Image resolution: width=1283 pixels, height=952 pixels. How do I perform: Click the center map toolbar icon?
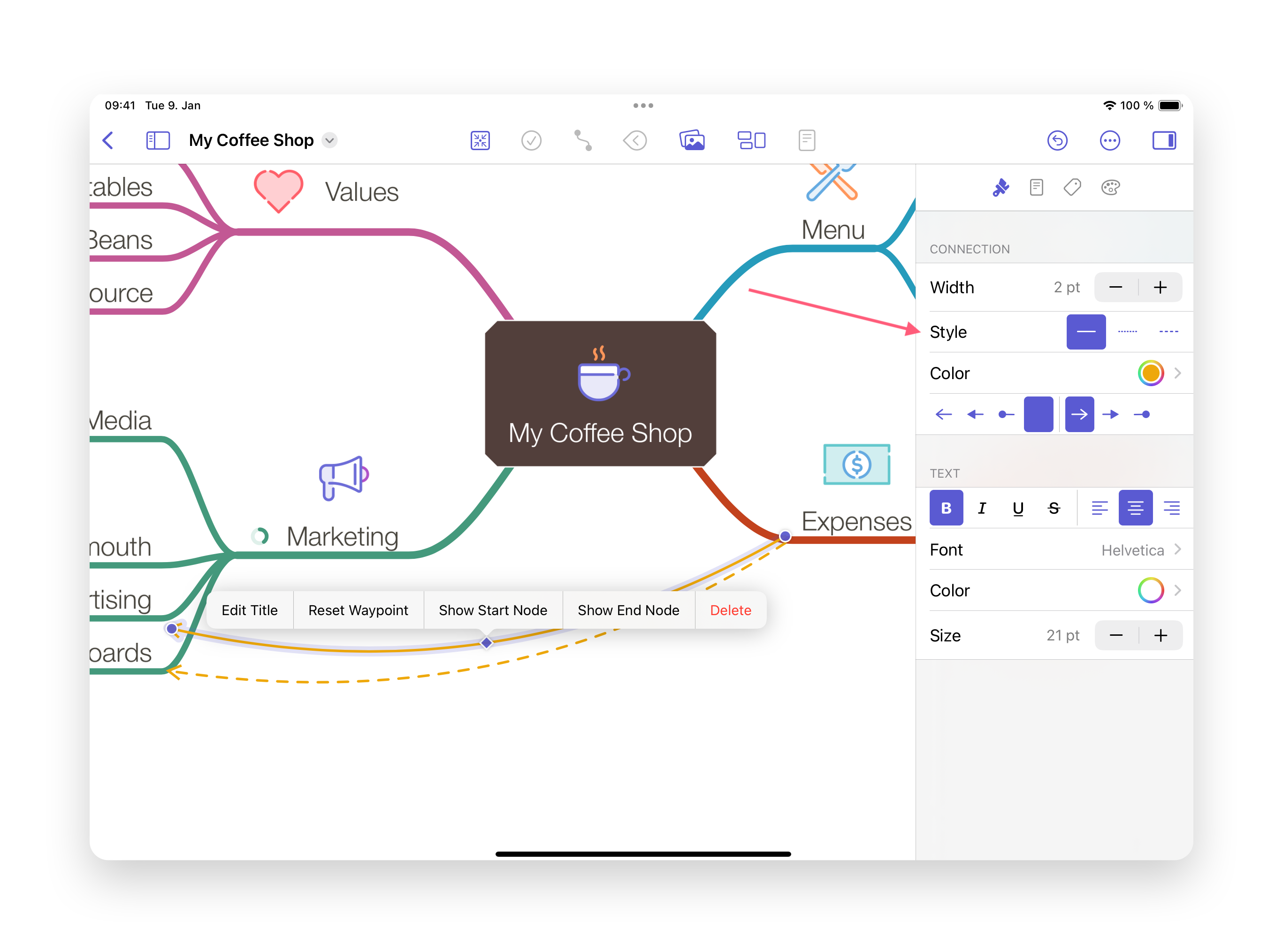click(480, 140)
